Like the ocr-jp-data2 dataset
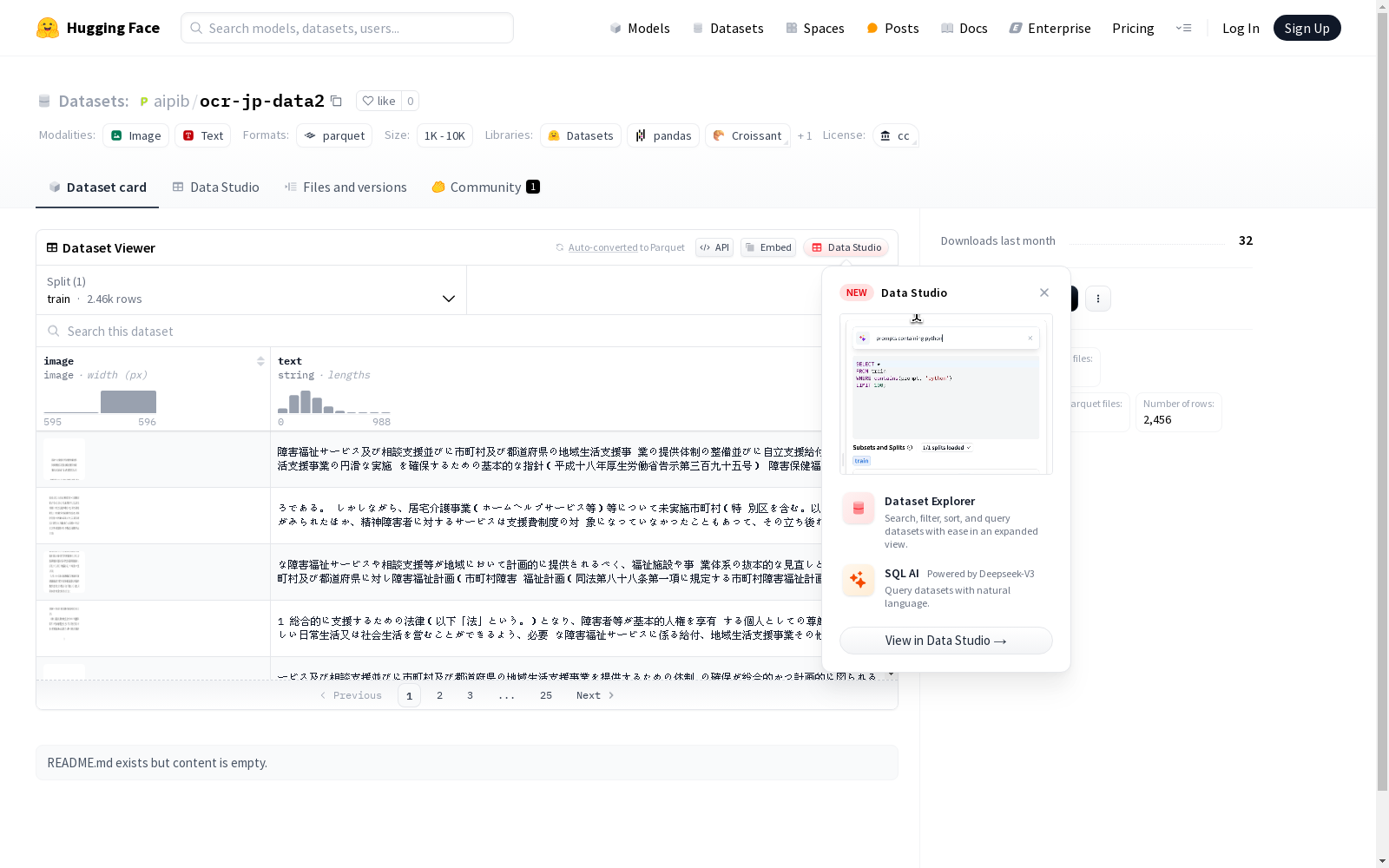 click(379, 101)
